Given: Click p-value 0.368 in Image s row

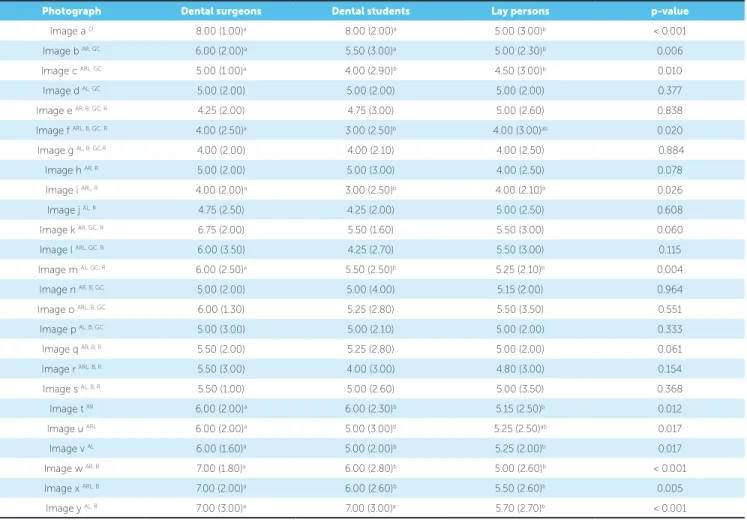Looking at the screenshot, I should (670, 389).
